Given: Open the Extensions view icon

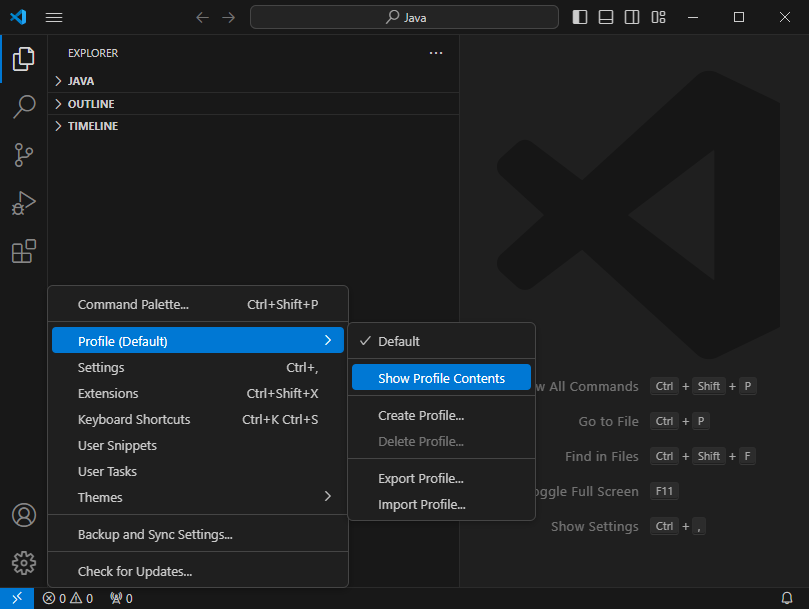Looking at the screenshot, I should coord(24,251).
